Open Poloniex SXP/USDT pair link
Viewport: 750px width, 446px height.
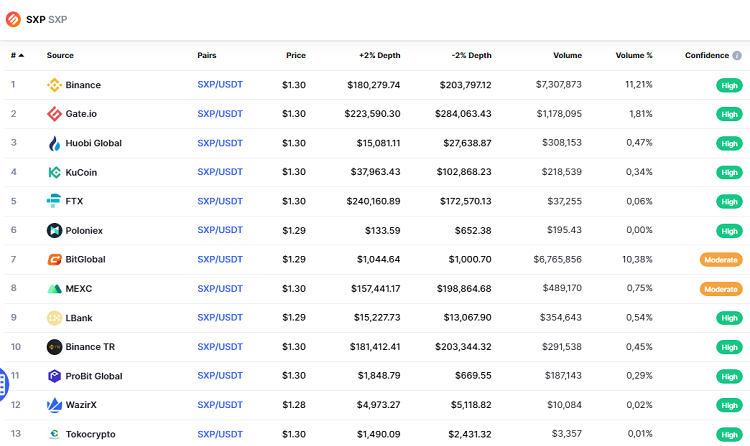click(x=220, y=230)
